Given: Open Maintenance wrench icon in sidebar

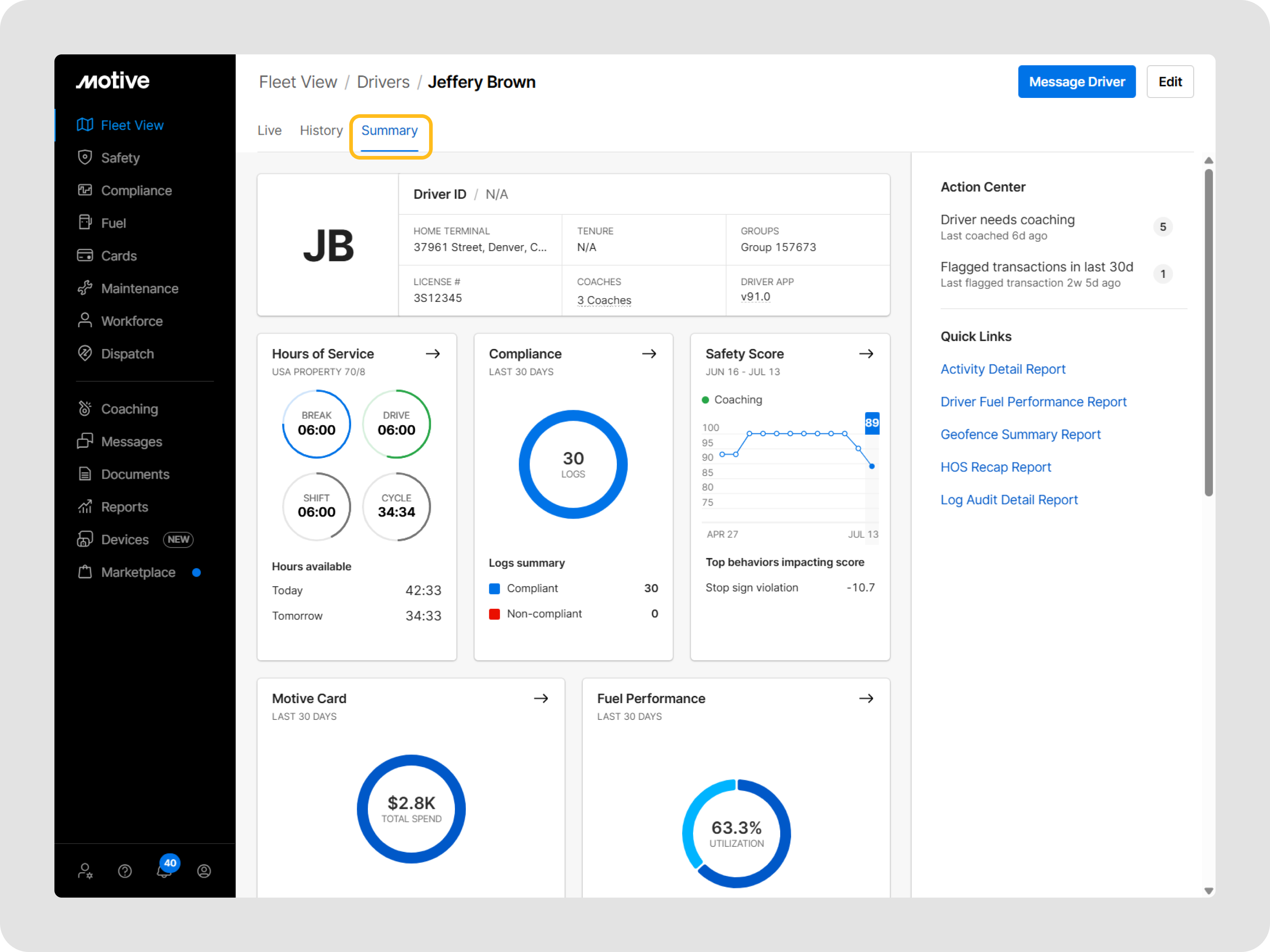Looking at the screenshot, I should (x=85, y=288).
